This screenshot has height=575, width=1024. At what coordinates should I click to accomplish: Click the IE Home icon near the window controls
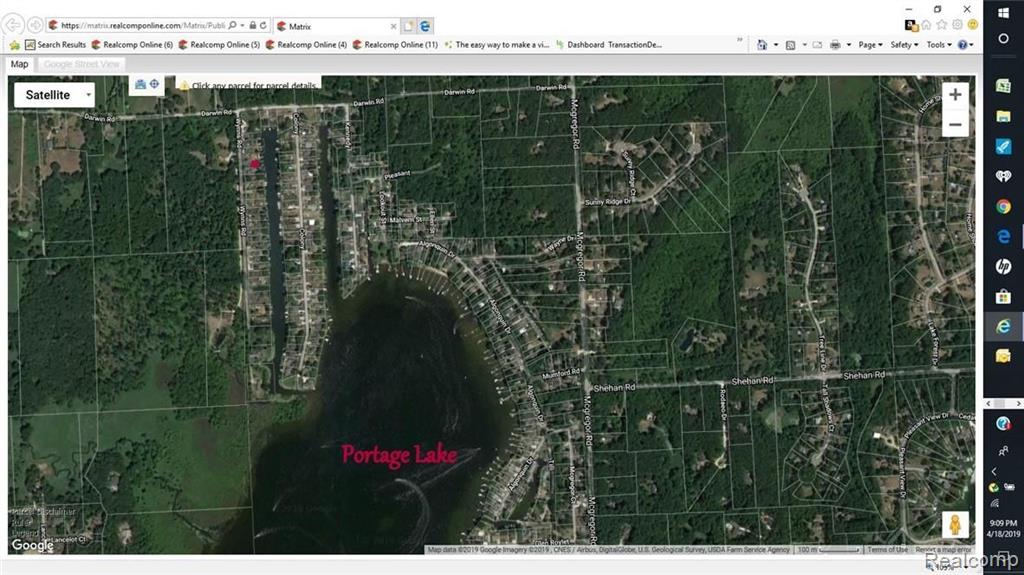[x=926, y=25]
